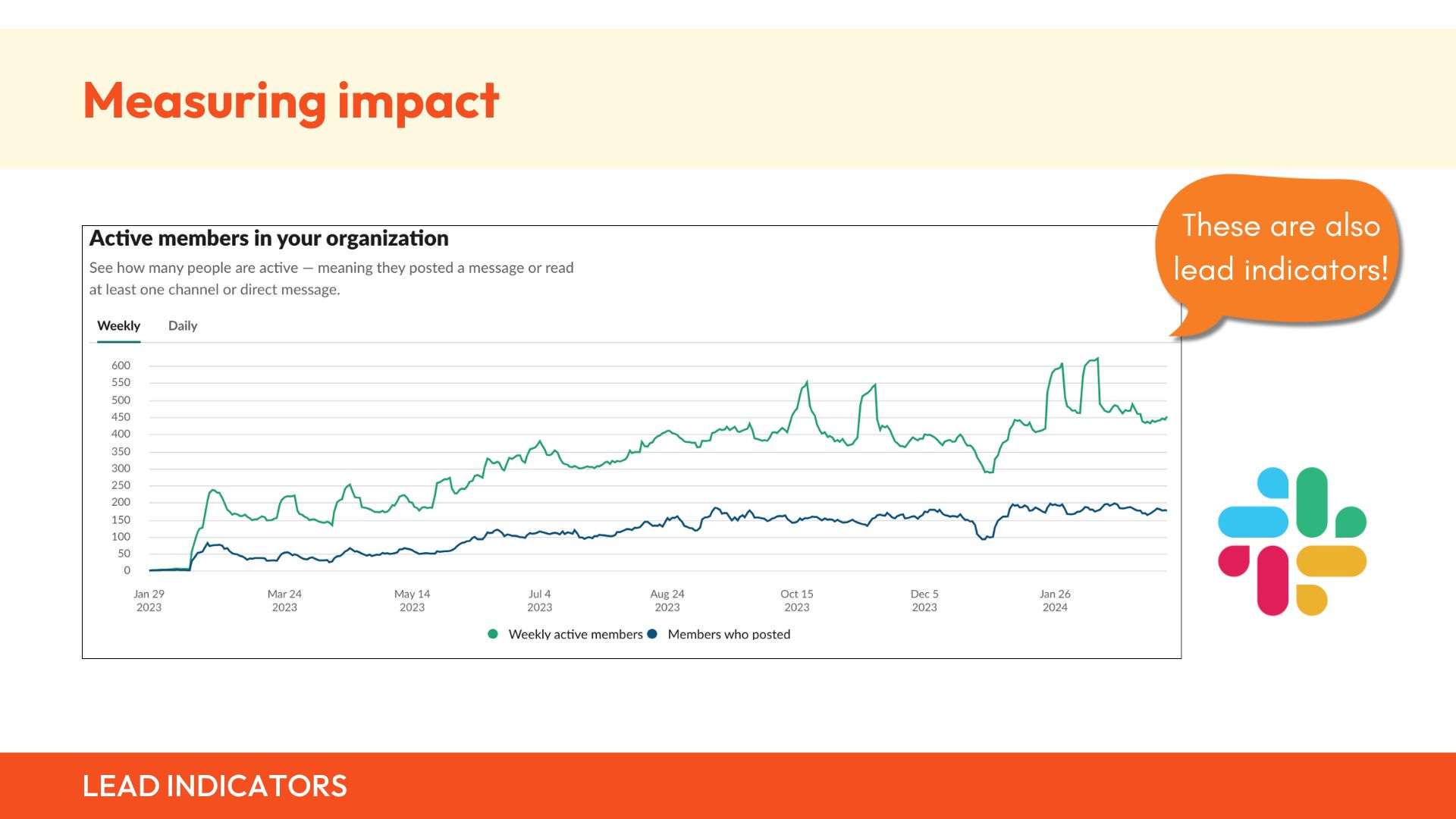Click the Jan 26 2024 axis label
Image resolution: width=1456 pixels, height=819 pixels.
[1055, 601]
